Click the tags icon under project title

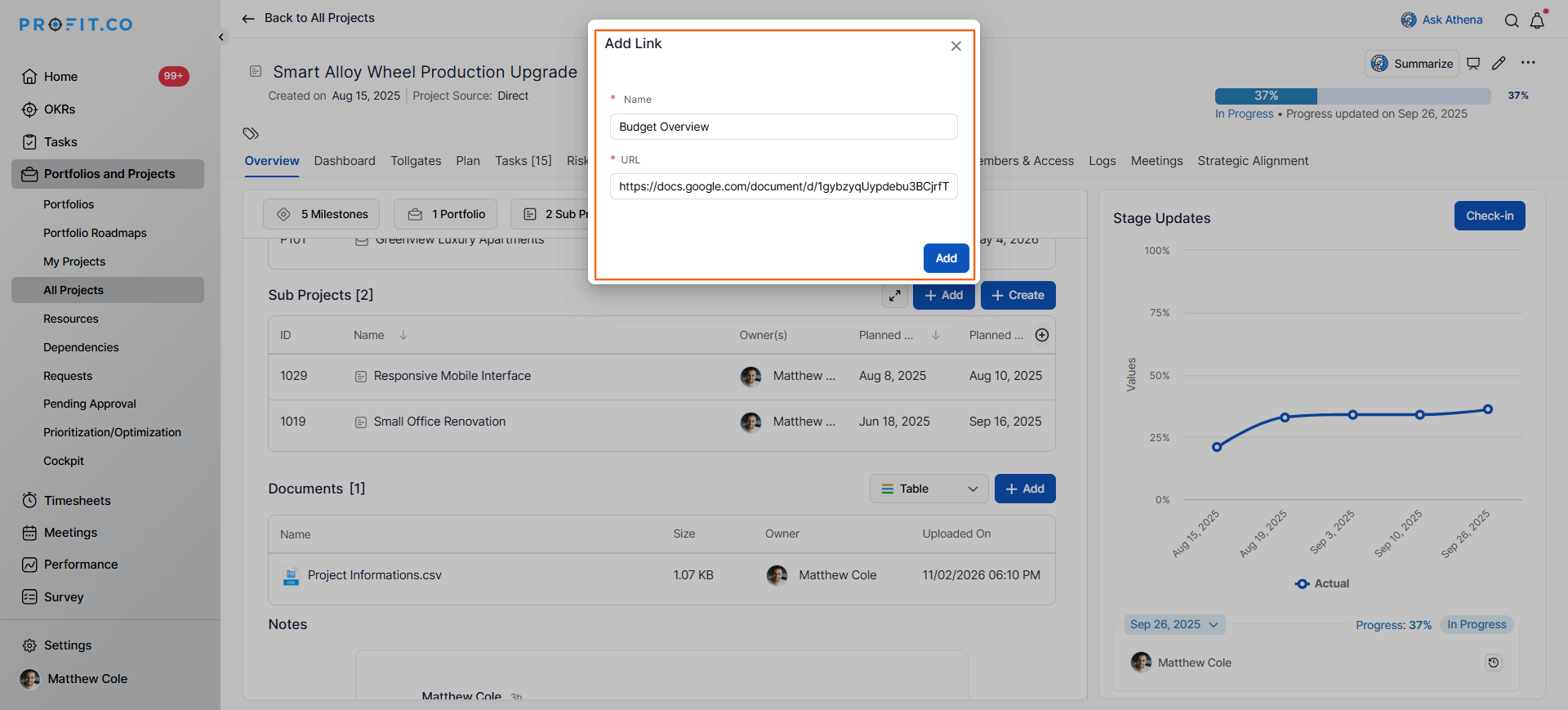coord(251,133)
